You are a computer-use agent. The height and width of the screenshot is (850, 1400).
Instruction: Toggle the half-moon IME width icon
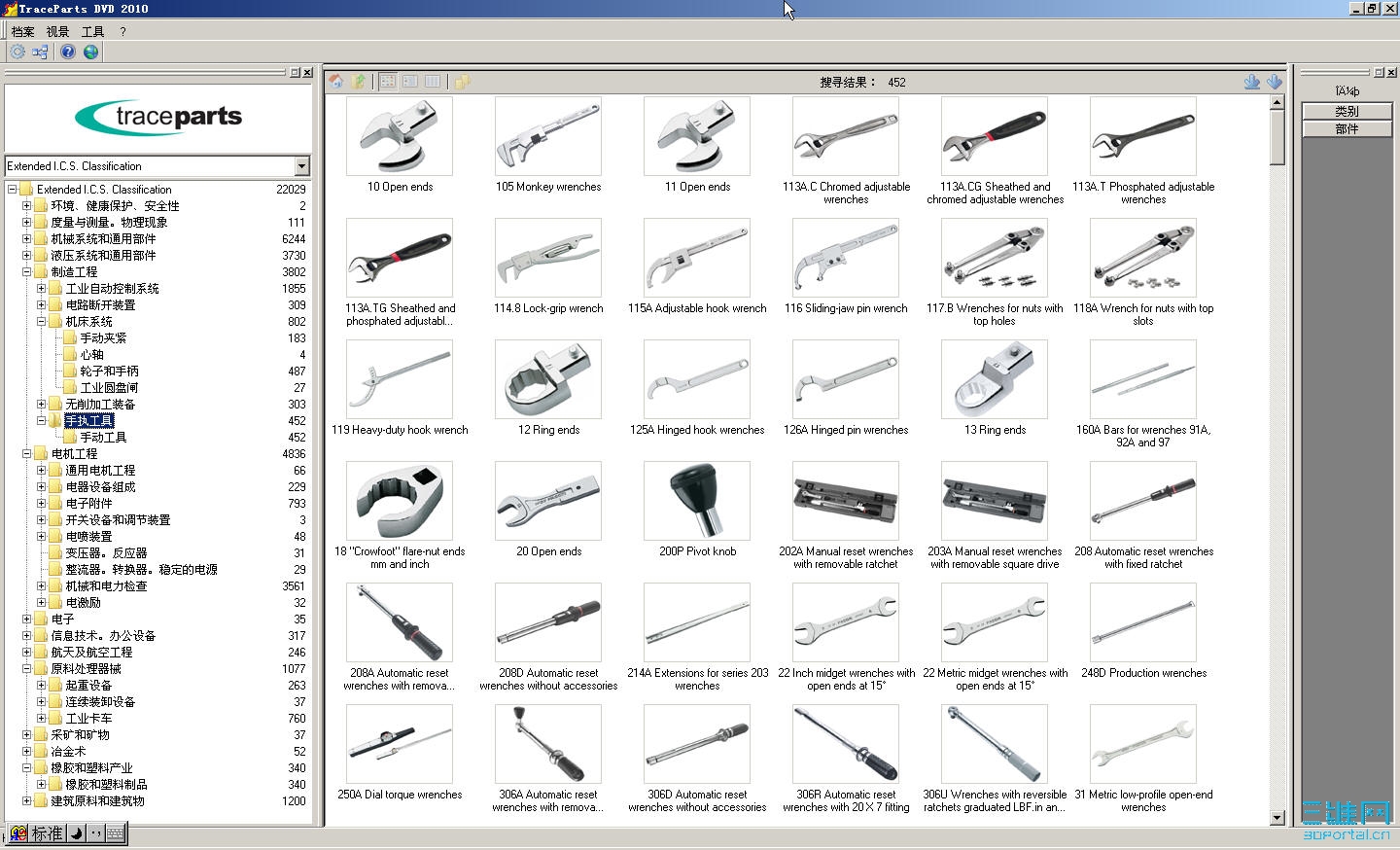pyautogui.click(x=76, y=833)
